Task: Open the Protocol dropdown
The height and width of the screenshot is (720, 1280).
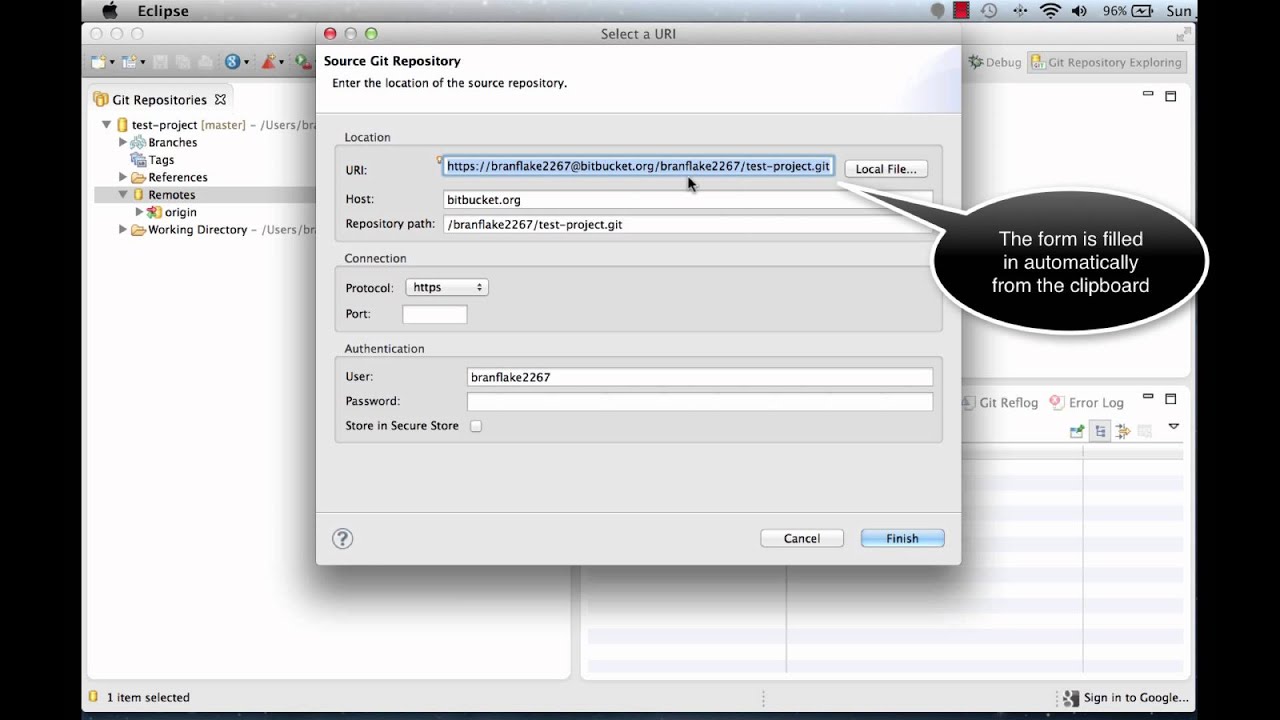Action: tap(447, 287)
